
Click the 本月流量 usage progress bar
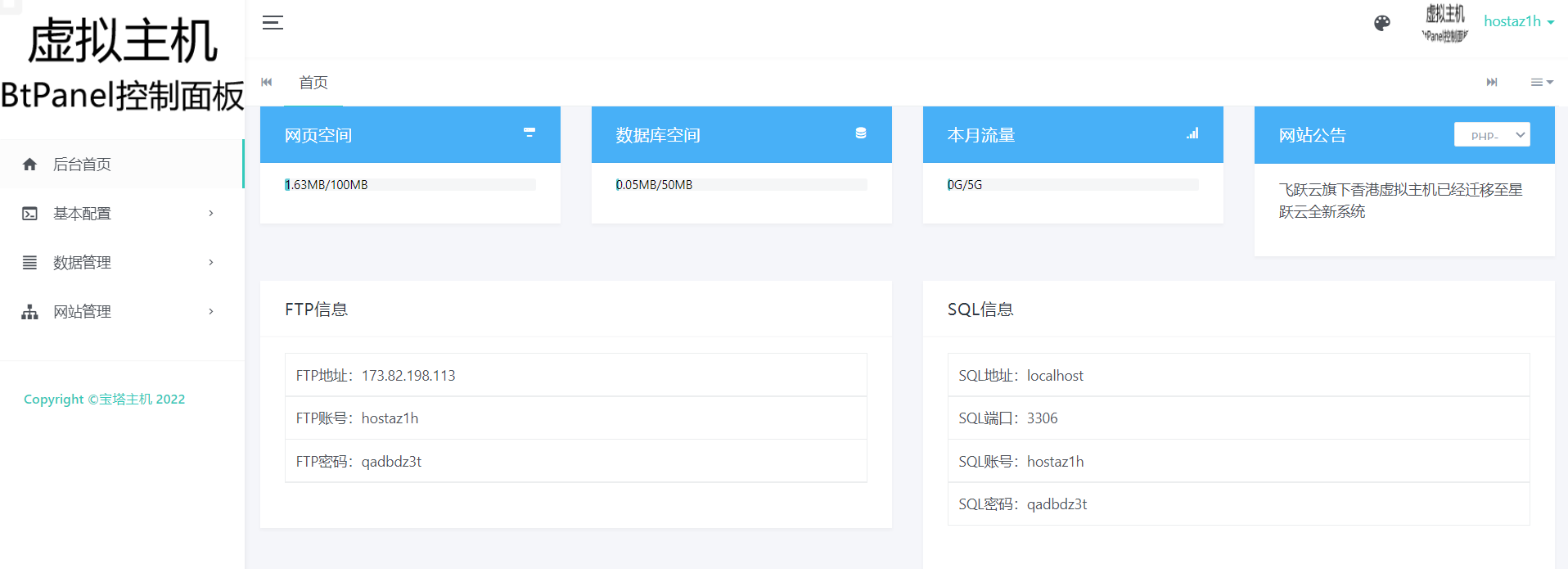[1073, 185]
